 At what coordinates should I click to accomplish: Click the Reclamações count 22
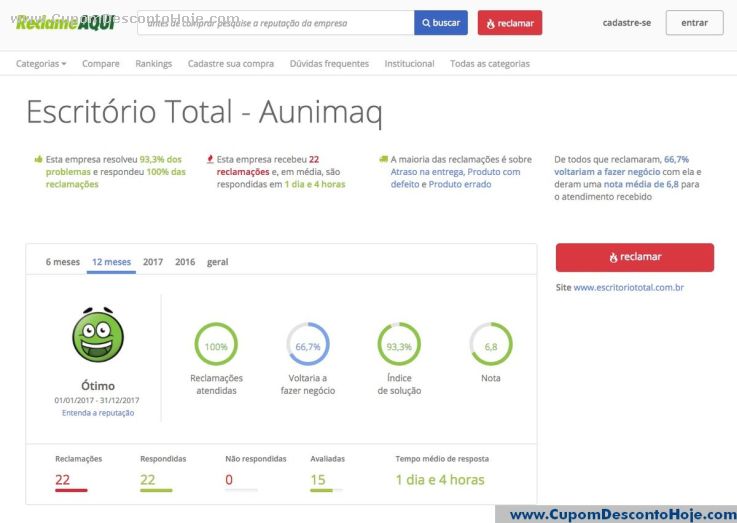[x=63, y=480]
